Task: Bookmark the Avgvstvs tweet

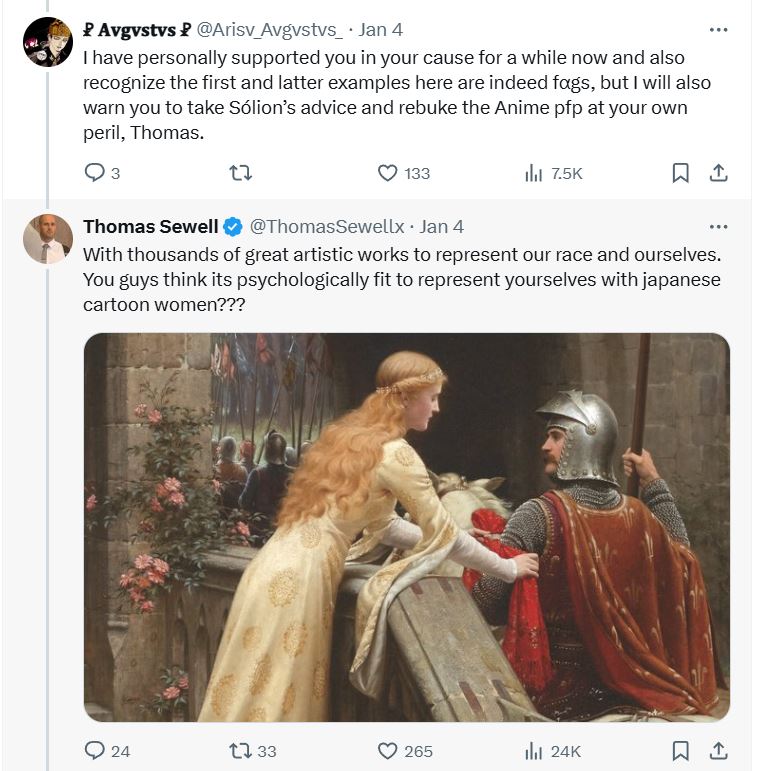Action: (680, 173)
